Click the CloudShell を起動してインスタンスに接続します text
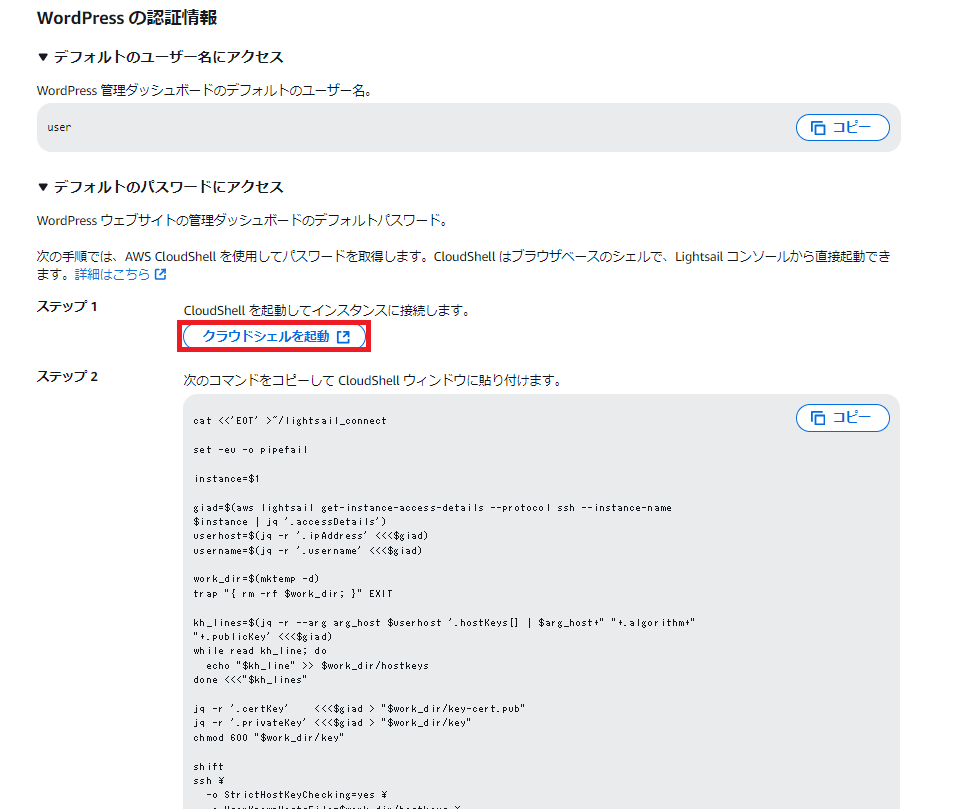The width and height of the screenshot is (959, 809). click(327, 311)
